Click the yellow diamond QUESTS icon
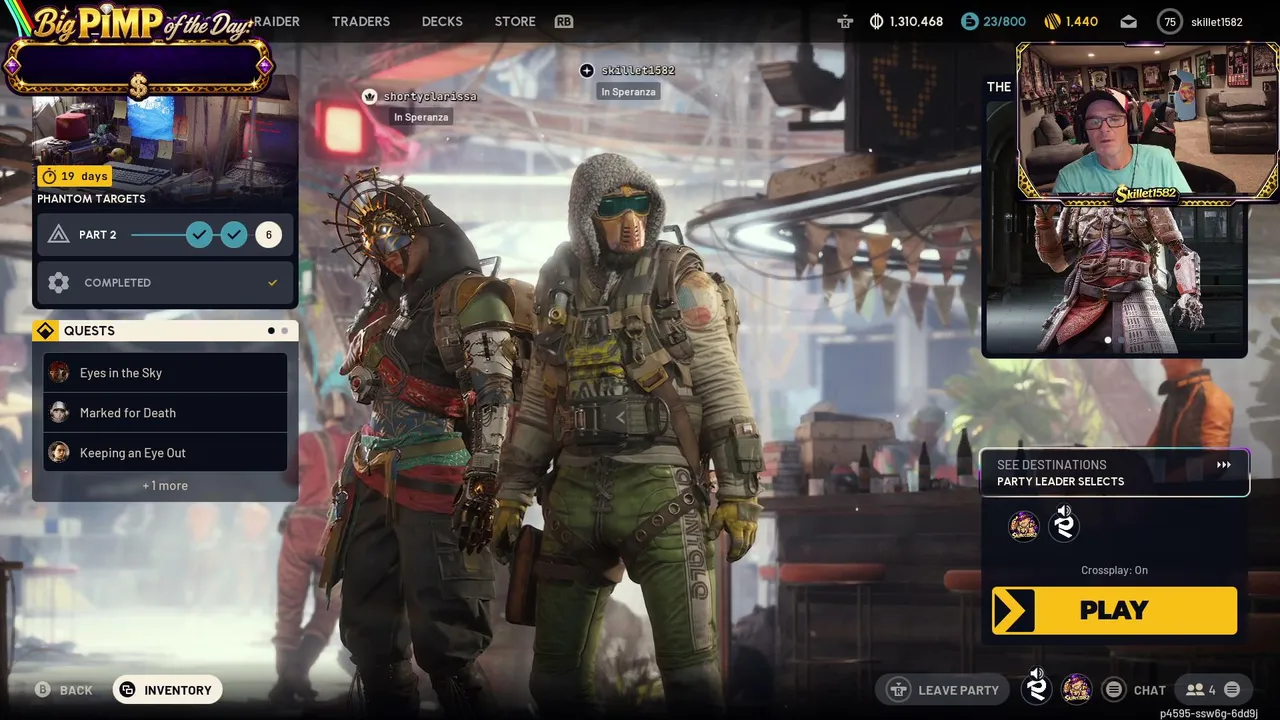The image size is (1280, 720). (x=45, y=331)
